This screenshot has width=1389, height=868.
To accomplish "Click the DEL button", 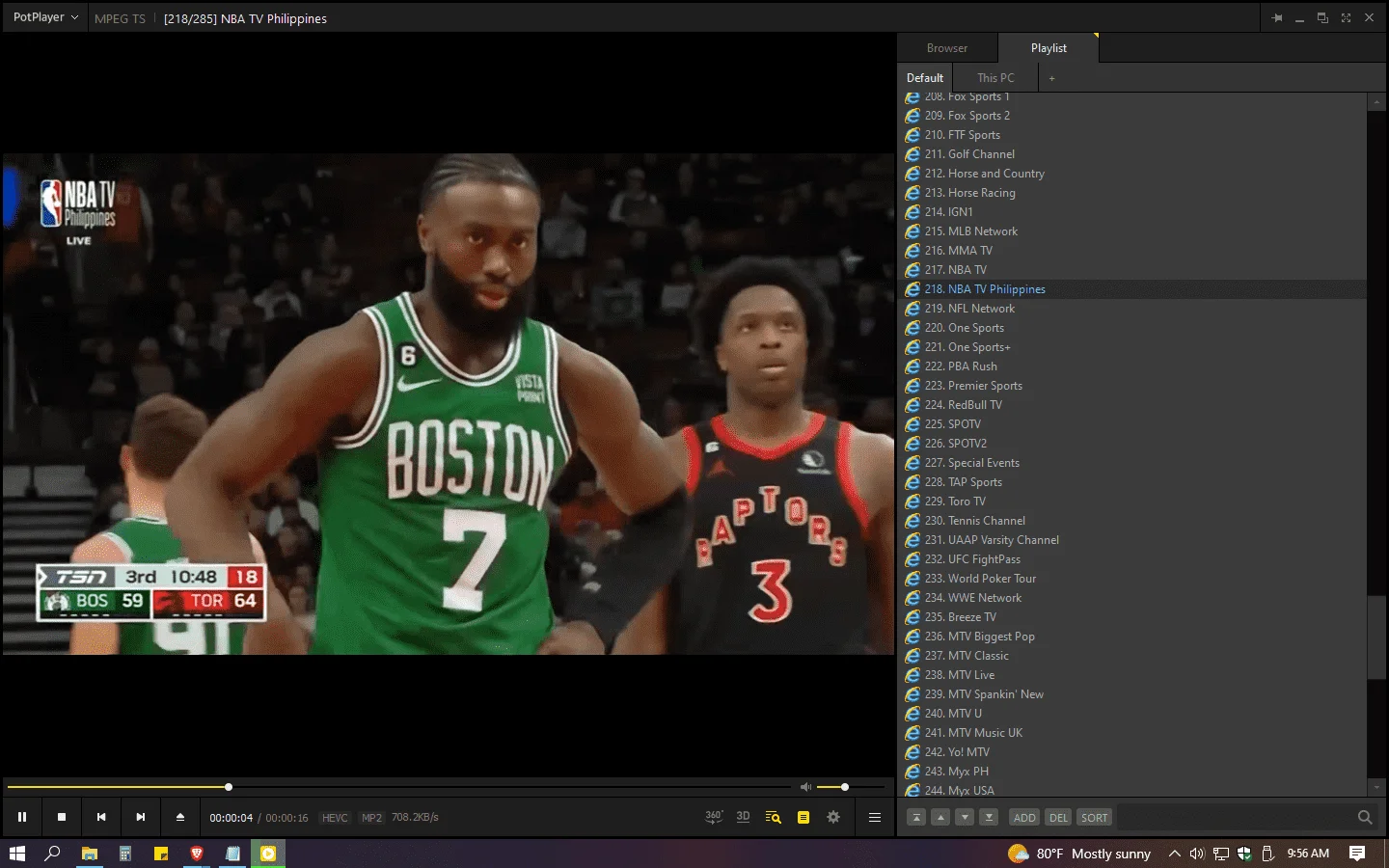I will pyautogui.click(x=1058, y=817).
